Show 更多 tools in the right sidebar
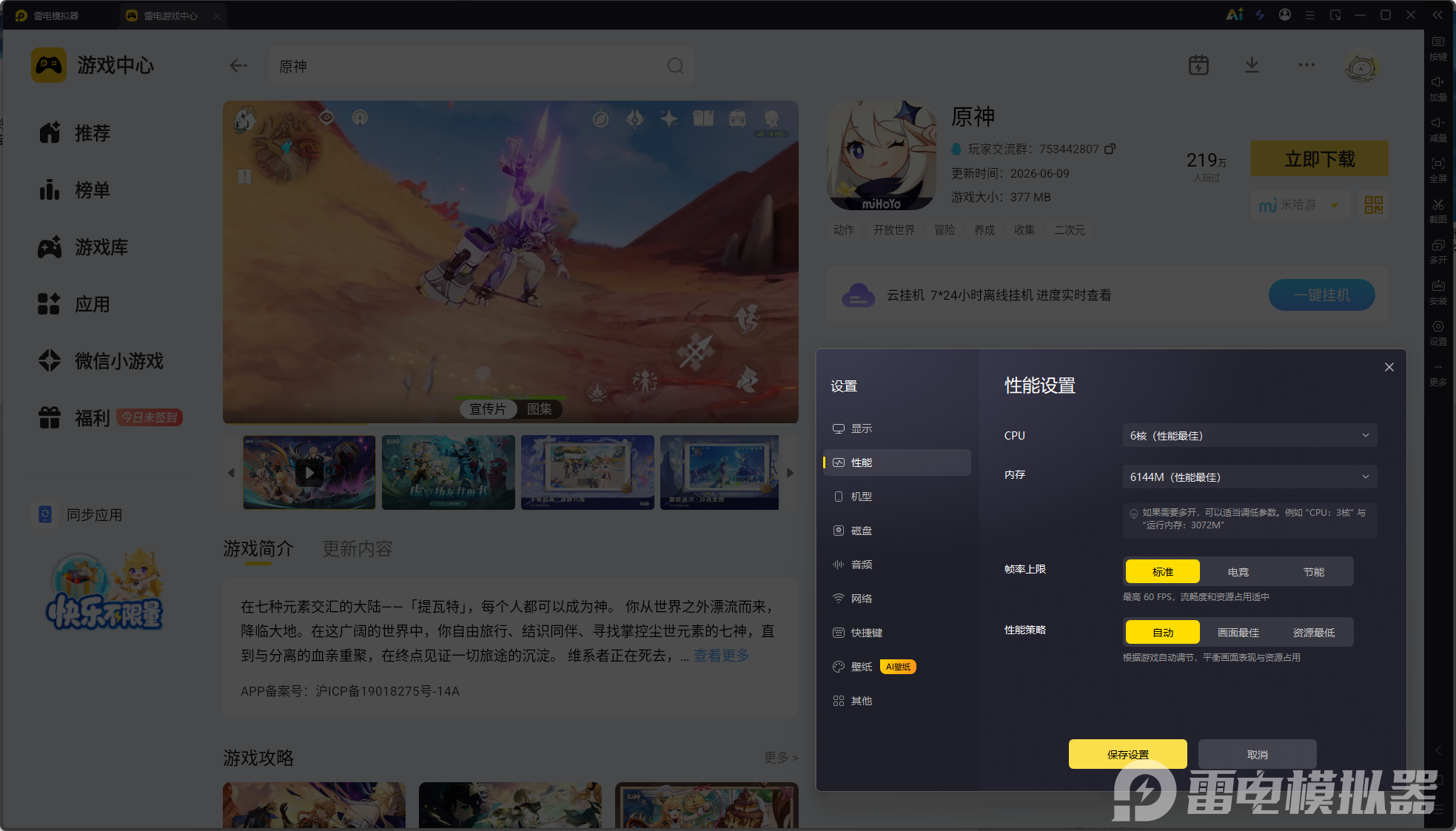The width and height of the screenshot is (1456, 831). (x=1437, y=374)
